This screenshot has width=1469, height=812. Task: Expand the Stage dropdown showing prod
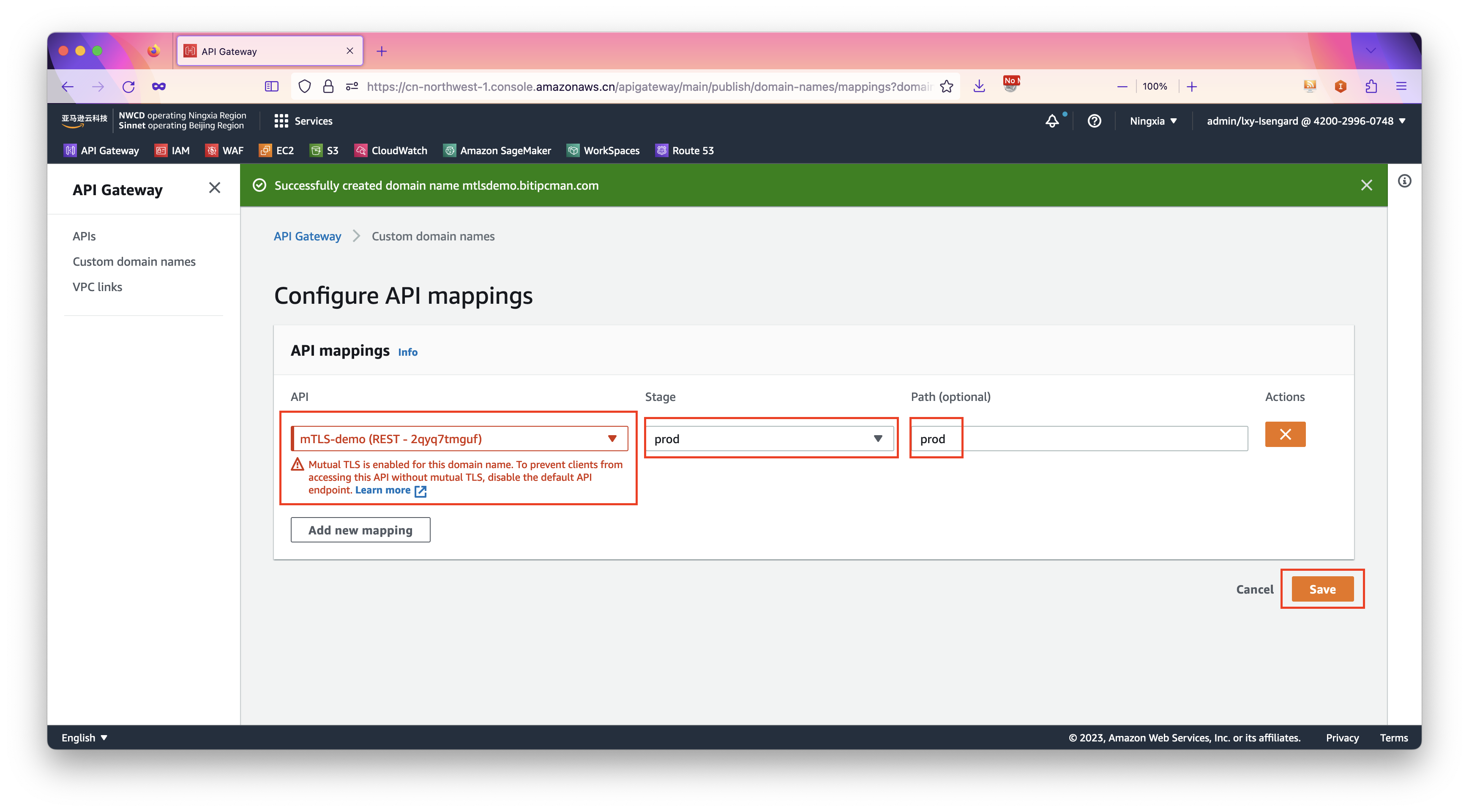(769, 439)
